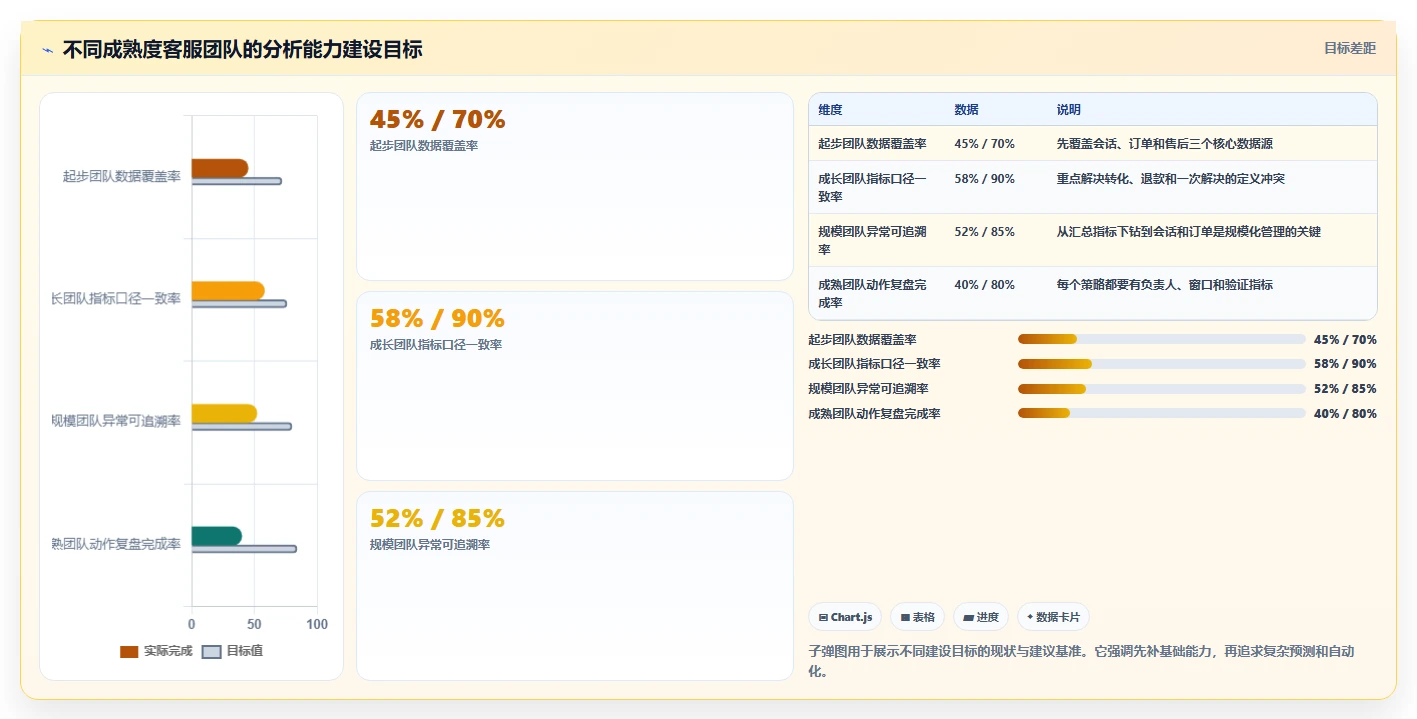Viewport: 1417px width, 719px height.
Task: Click description 重点解决转化、退款和一次解决的定义冲突
Action: [x=1171, y=179]
